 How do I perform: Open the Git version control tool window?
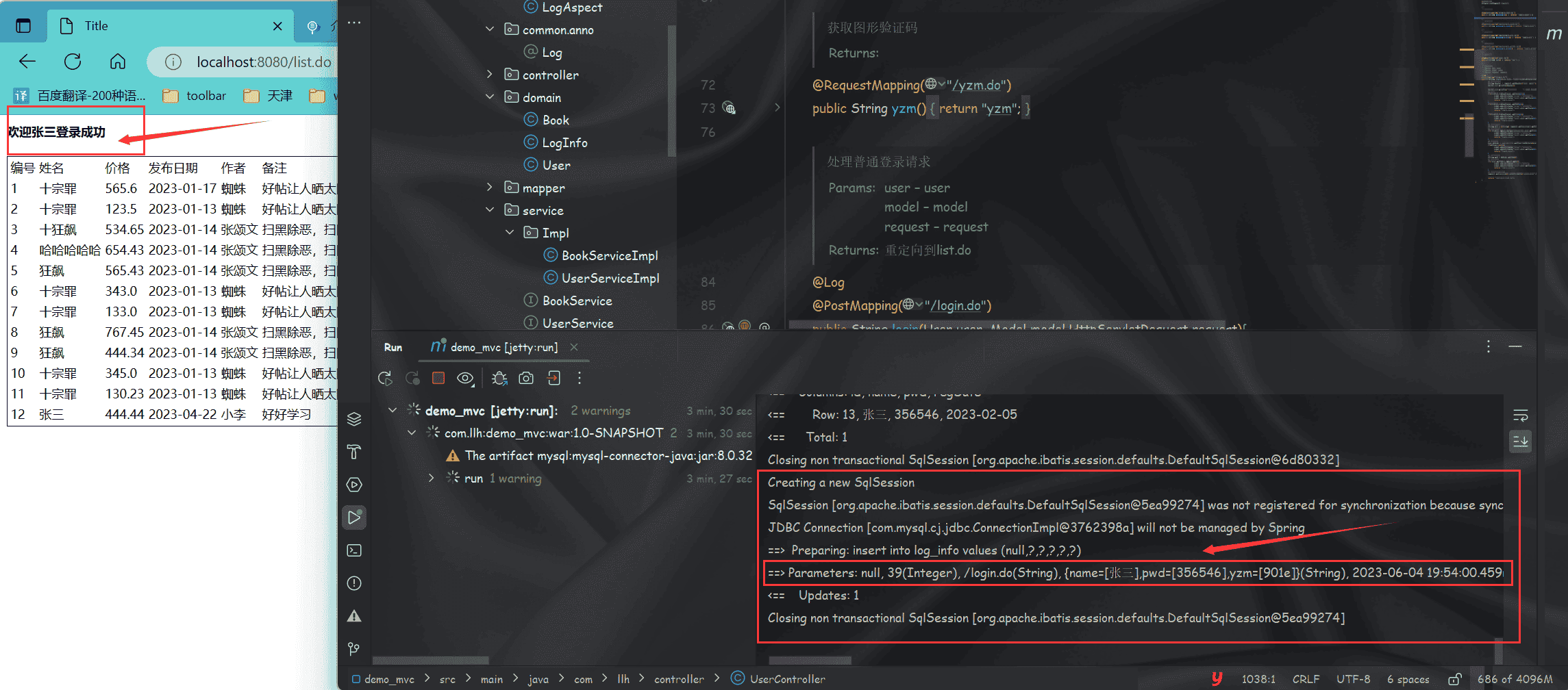coord(354,648)
